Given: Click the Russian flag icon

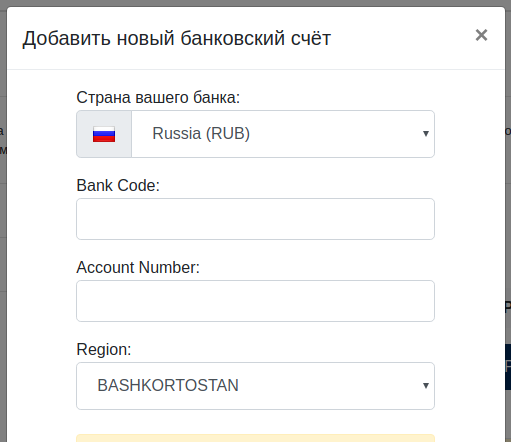Looking at the screenshot, I should (104, 134).
